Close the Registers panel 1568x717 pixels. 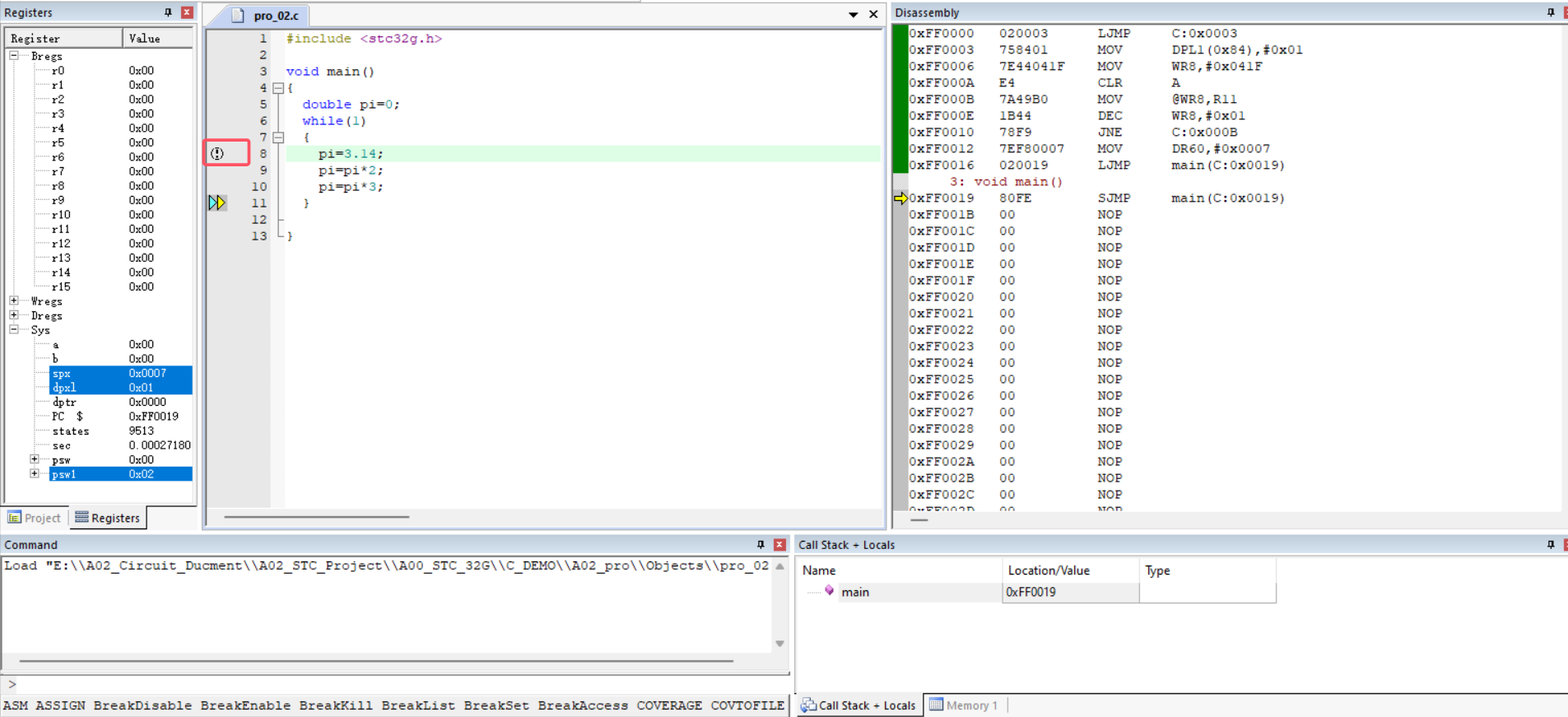(187, 12)
